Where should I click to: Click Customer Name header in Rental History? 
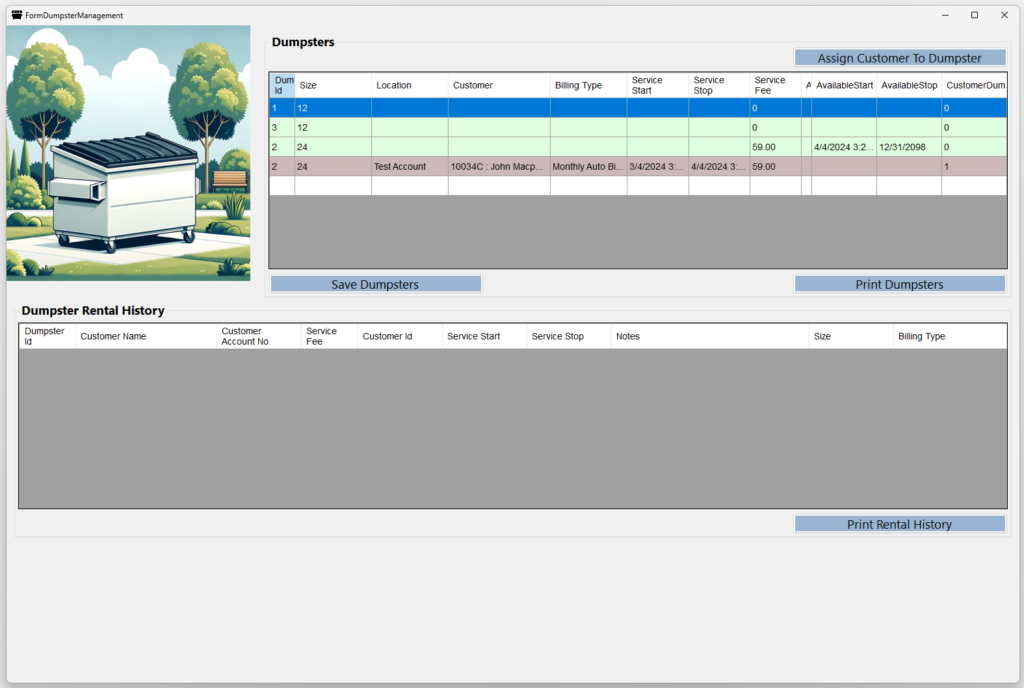[x=145, y=337]
